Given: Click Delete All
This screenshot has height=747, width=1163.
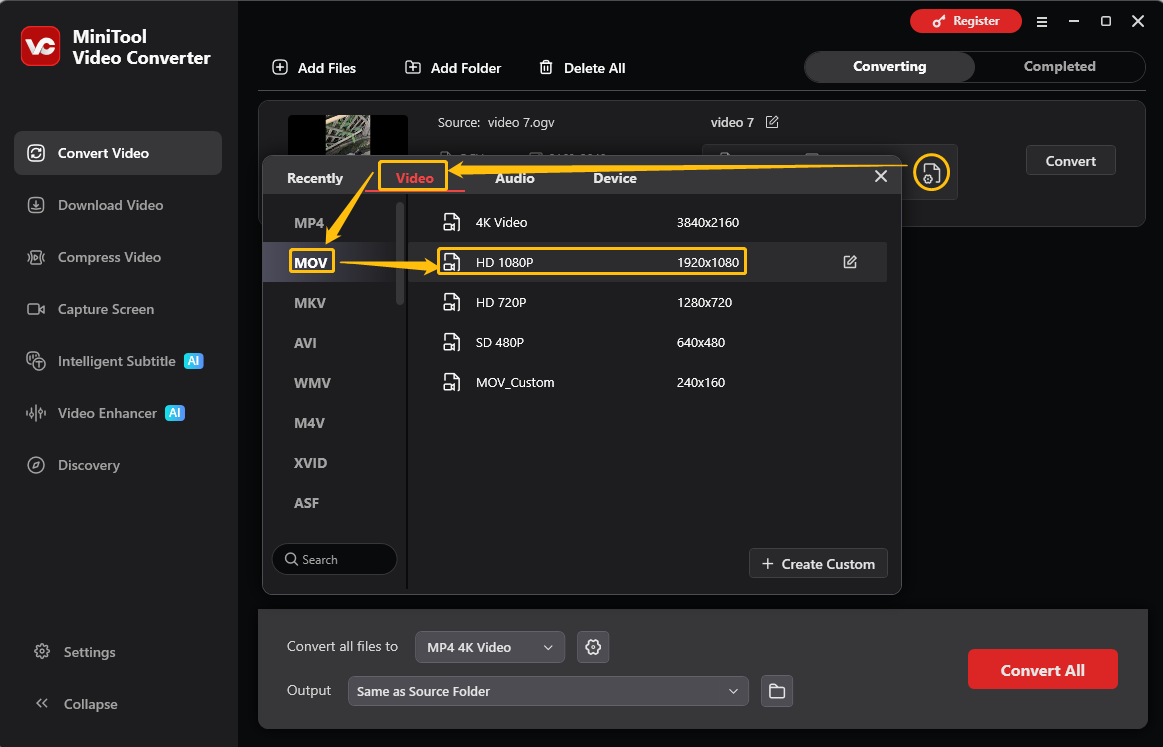Looking at the screenshot, I should coord(582,68).
